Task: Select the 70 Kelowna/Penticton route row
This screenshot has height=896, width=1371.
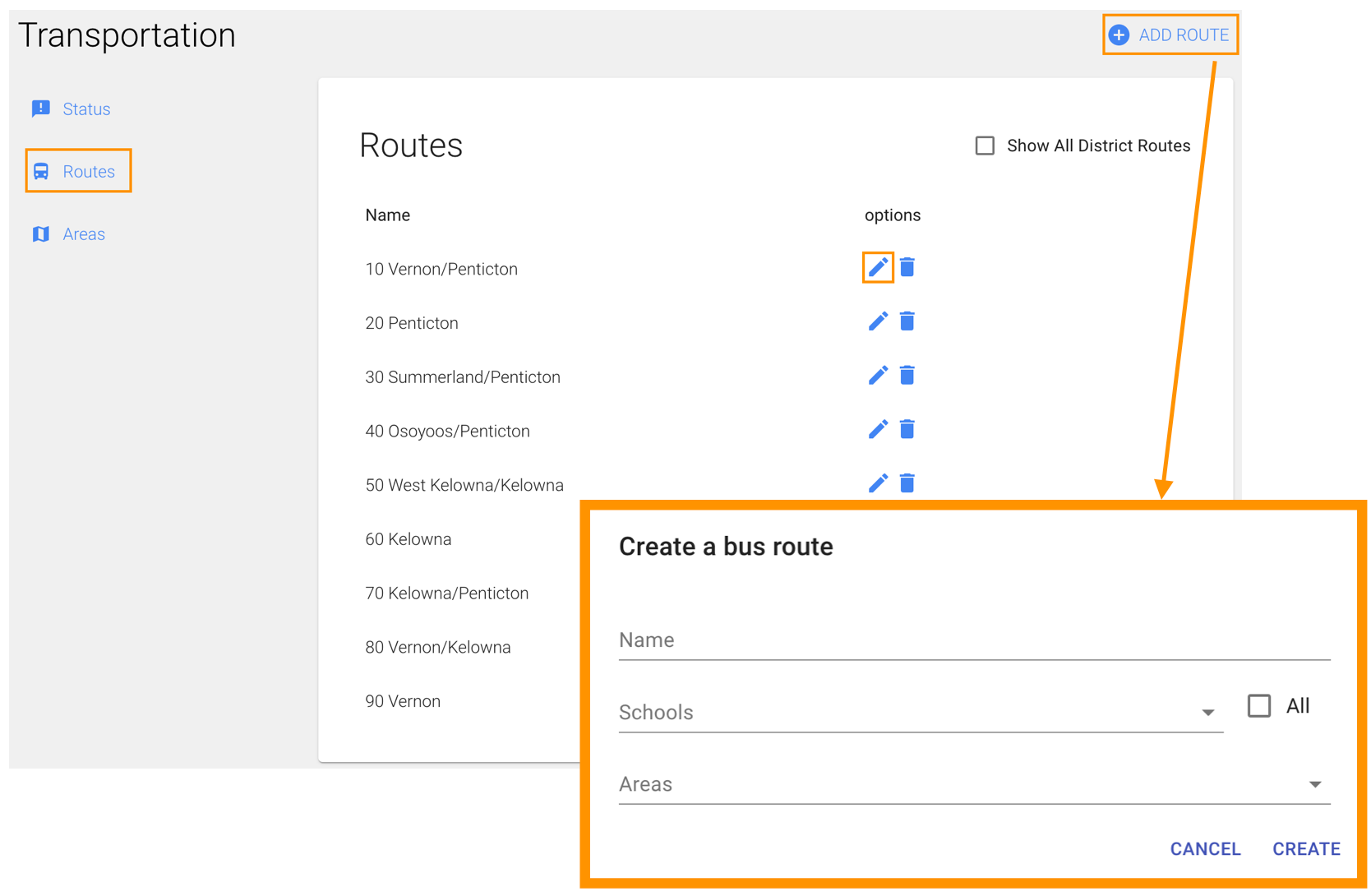Action: tap(447, 593)
